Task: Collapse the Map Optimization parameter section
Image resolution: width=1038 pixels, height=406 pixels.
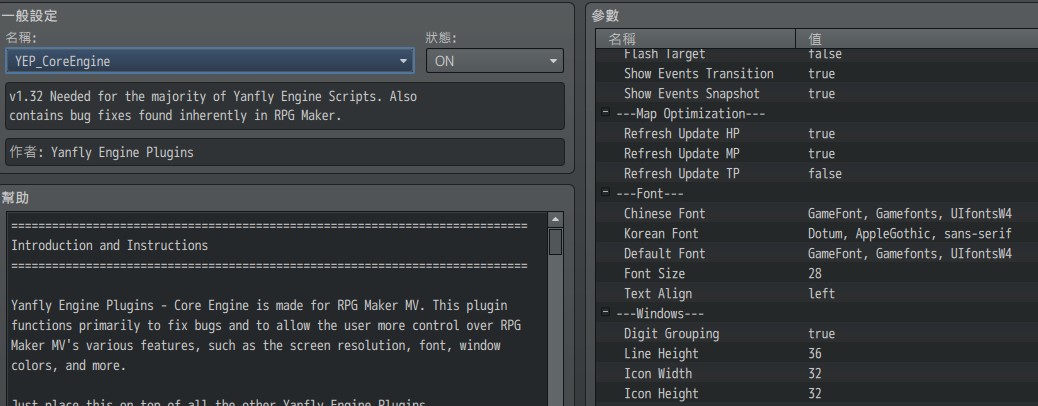Action: pos(605,113)
